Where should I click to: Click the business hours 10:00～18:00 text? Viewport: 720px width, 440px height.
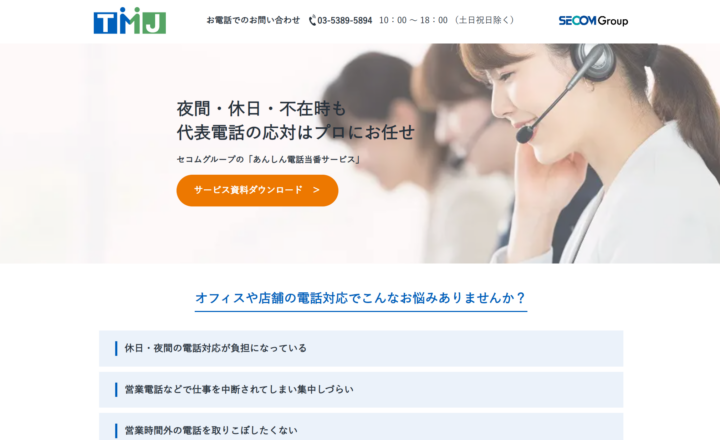(x=413, y=20)
